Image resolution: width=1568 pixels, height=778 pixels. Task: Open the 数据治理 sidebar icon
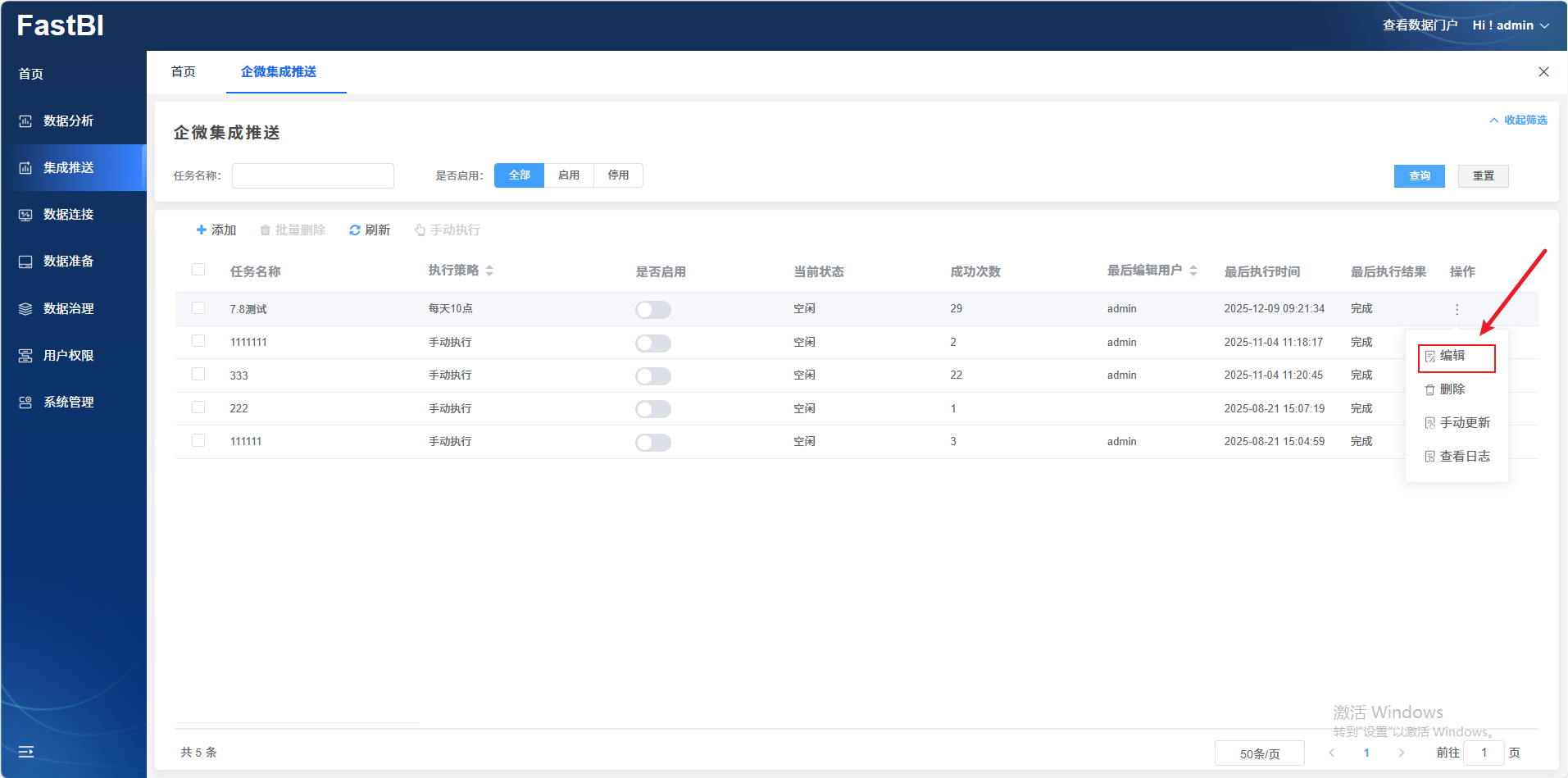coord(25,309)
